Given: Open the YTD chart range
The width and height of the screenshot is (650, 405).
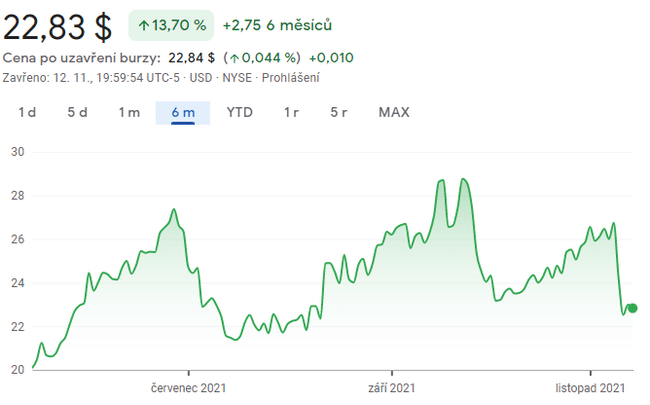Looking at the screenshot, I should coord(240,112).
